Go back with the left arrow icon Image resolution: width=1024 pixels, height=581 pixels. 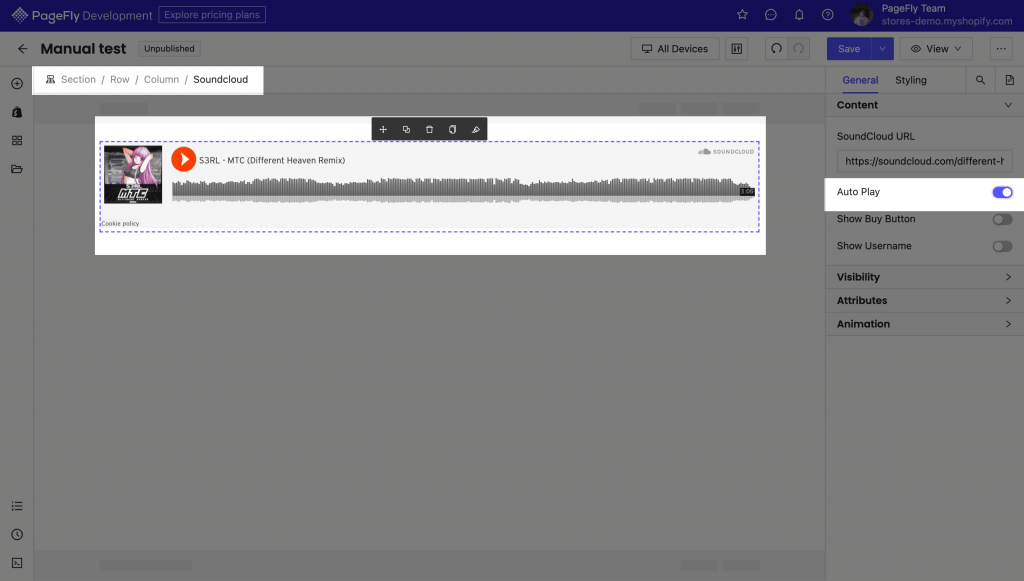tap(22, 49)
